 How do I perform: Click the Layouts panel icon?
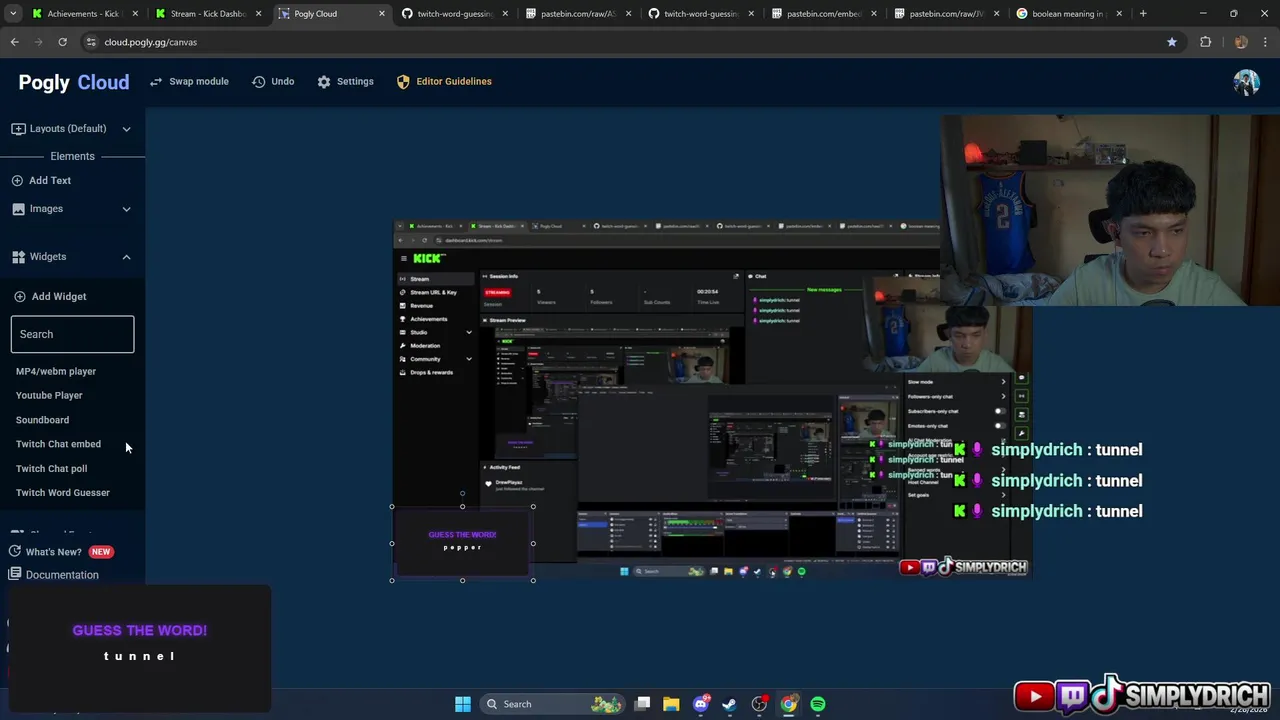pos(18,129)
